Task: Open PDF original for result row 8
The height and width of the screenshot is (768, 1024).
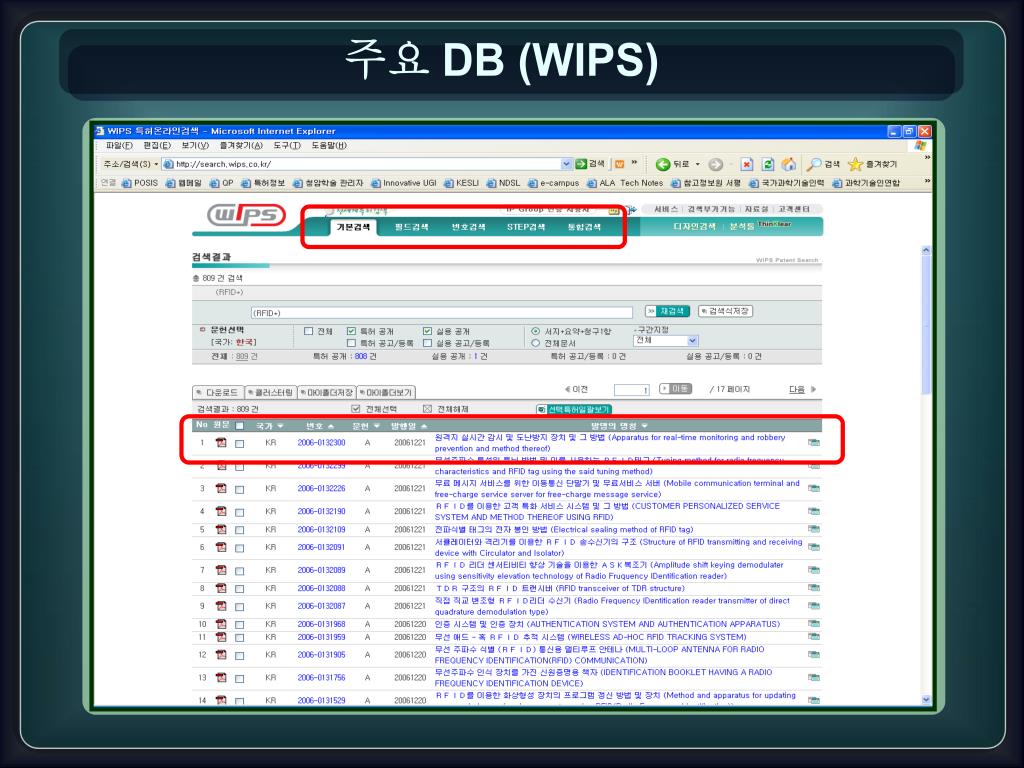Action: coord(221,588)
